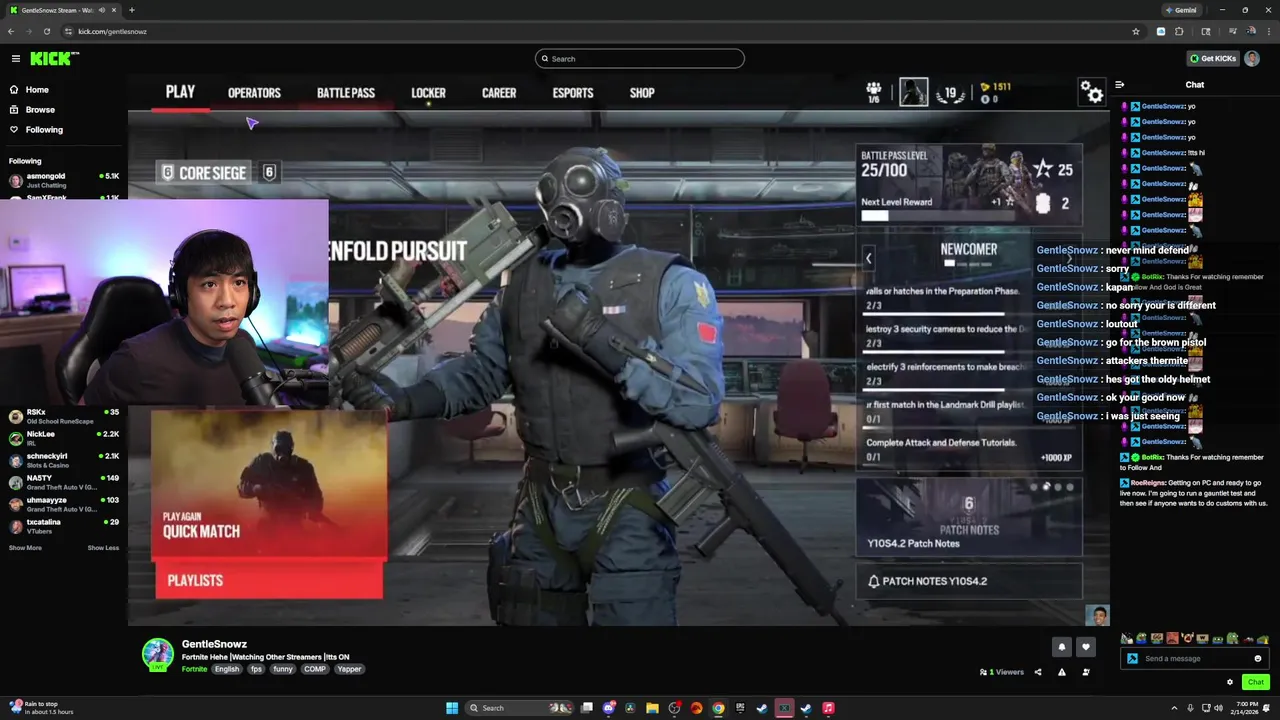Screen dimensions: 1280x720
Task: Open the schneckyirl recommended channel
Action: (x=63, y=460)
